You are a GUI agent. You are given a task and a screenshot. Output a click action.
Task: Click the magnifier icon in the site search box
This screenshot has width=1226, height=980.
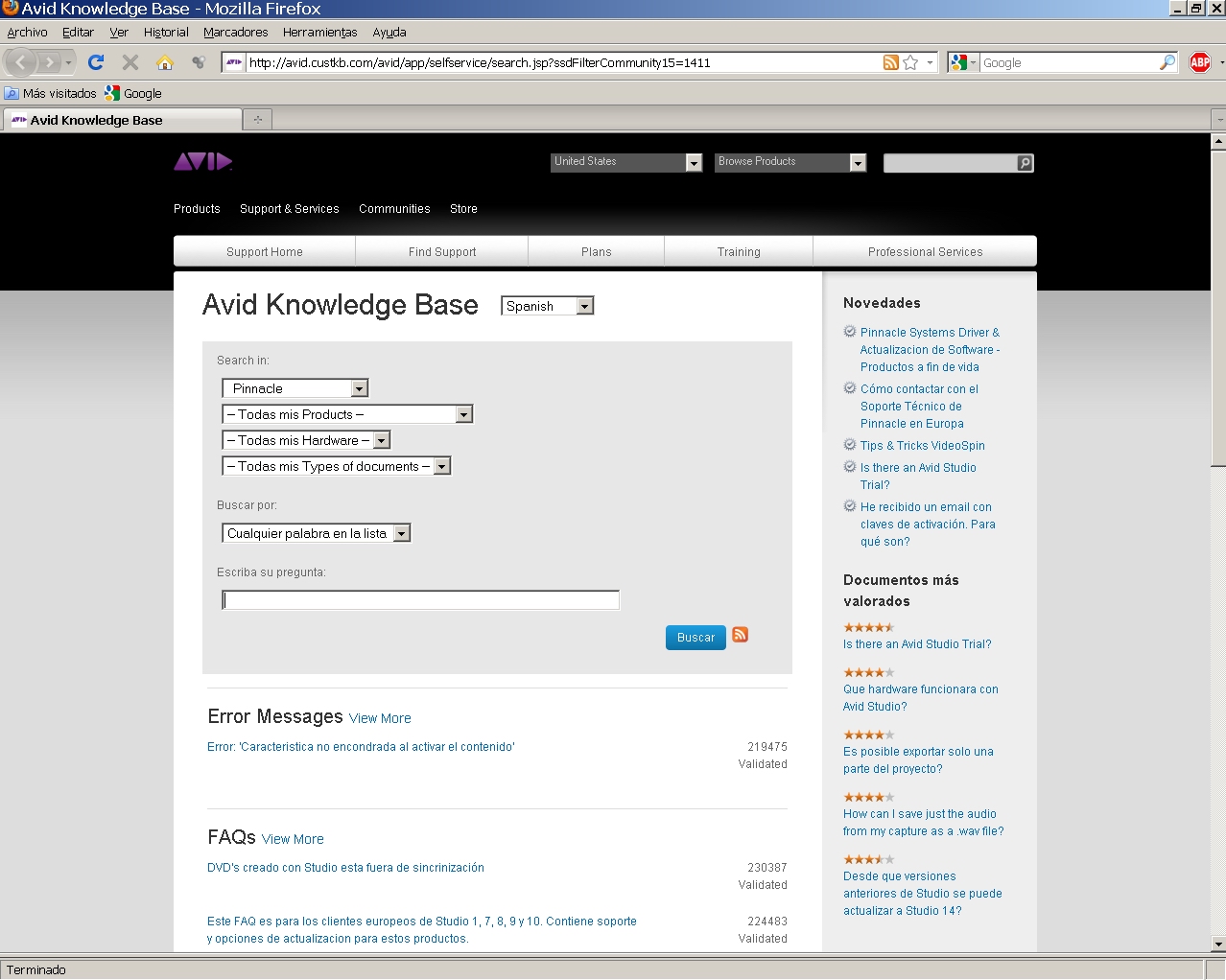point(1025,163)
